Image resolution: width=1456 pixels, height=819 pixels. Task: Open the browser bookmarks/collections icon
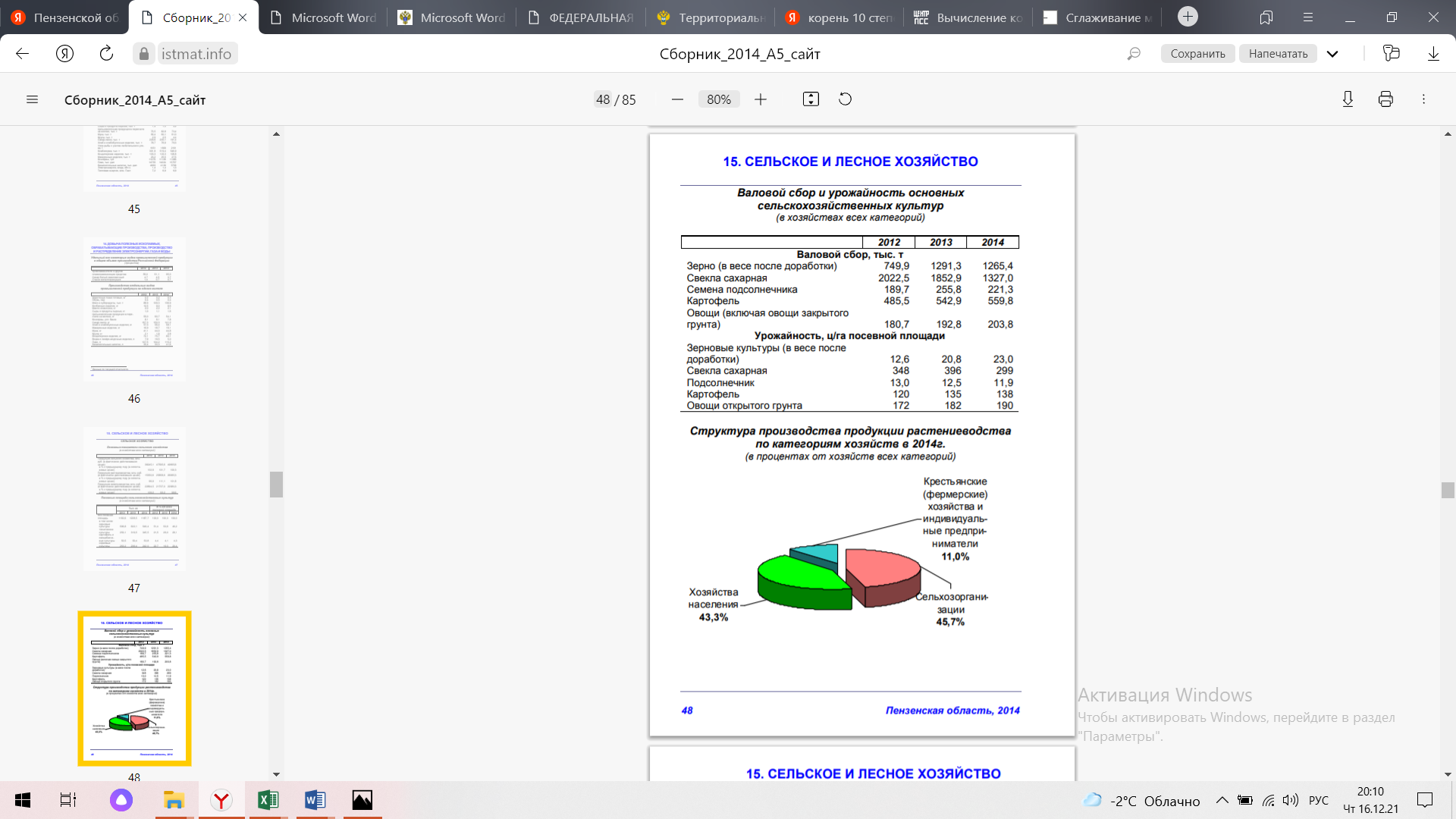pos(1266,17)
